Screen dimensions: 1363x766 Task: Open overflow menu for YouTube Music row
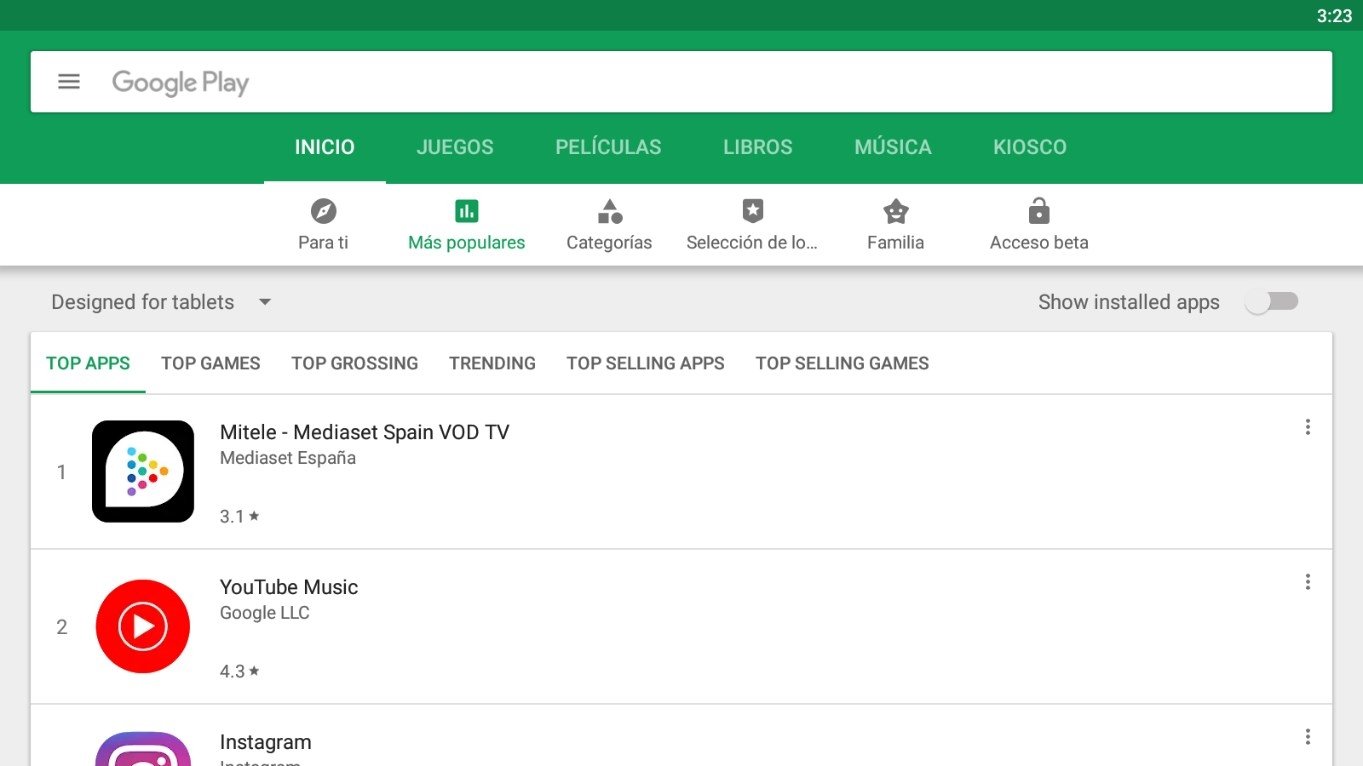tap(1307, 582)
